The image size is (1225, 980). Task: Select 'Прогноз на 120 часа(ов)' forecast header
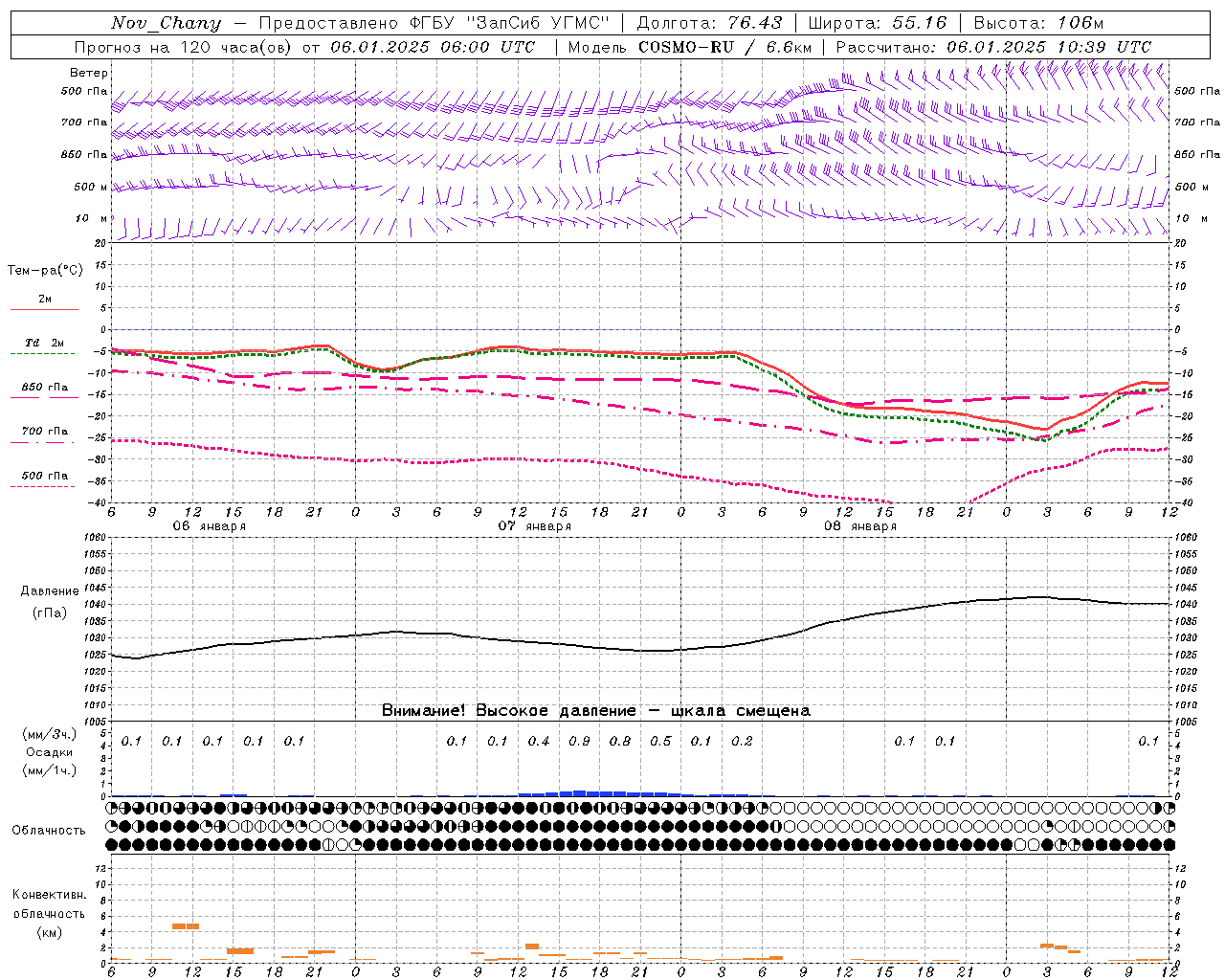[185, 47]
